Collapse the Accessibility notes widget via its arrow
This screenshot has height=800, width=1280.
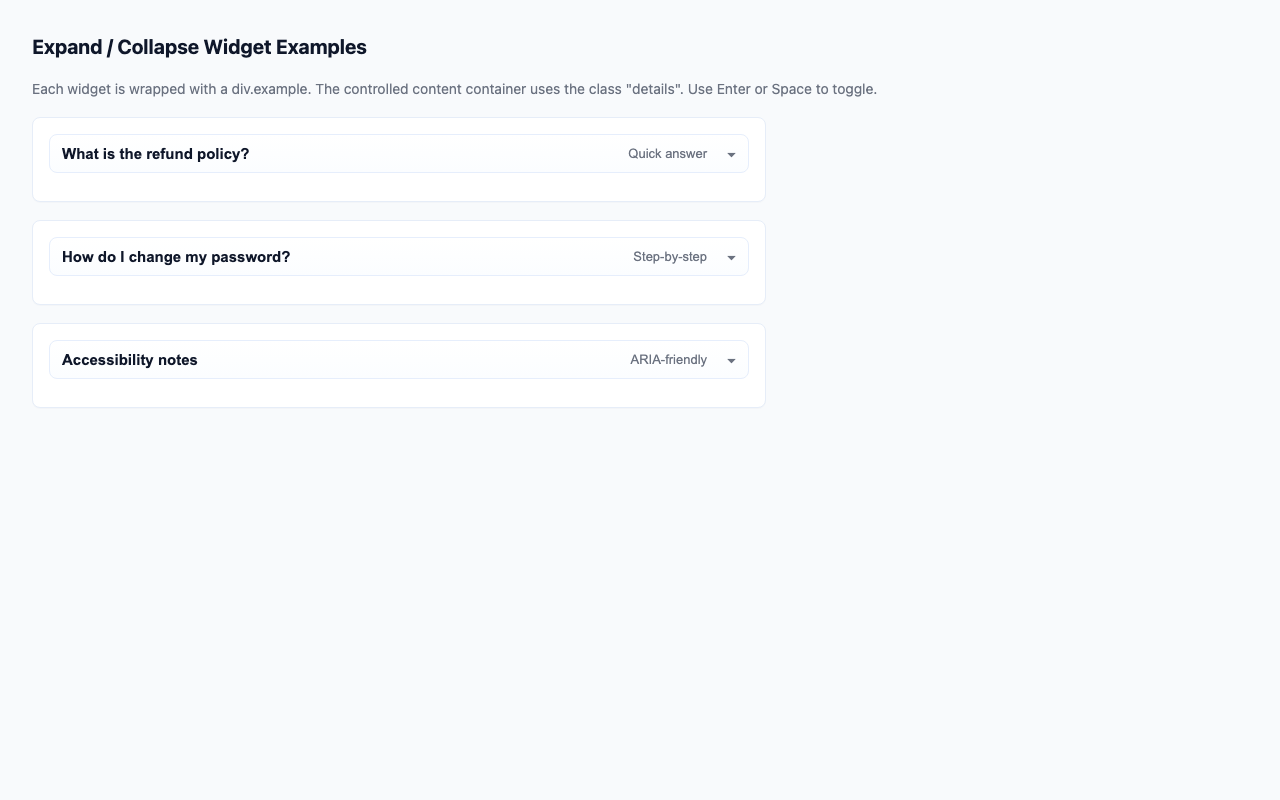coord(731,360)
